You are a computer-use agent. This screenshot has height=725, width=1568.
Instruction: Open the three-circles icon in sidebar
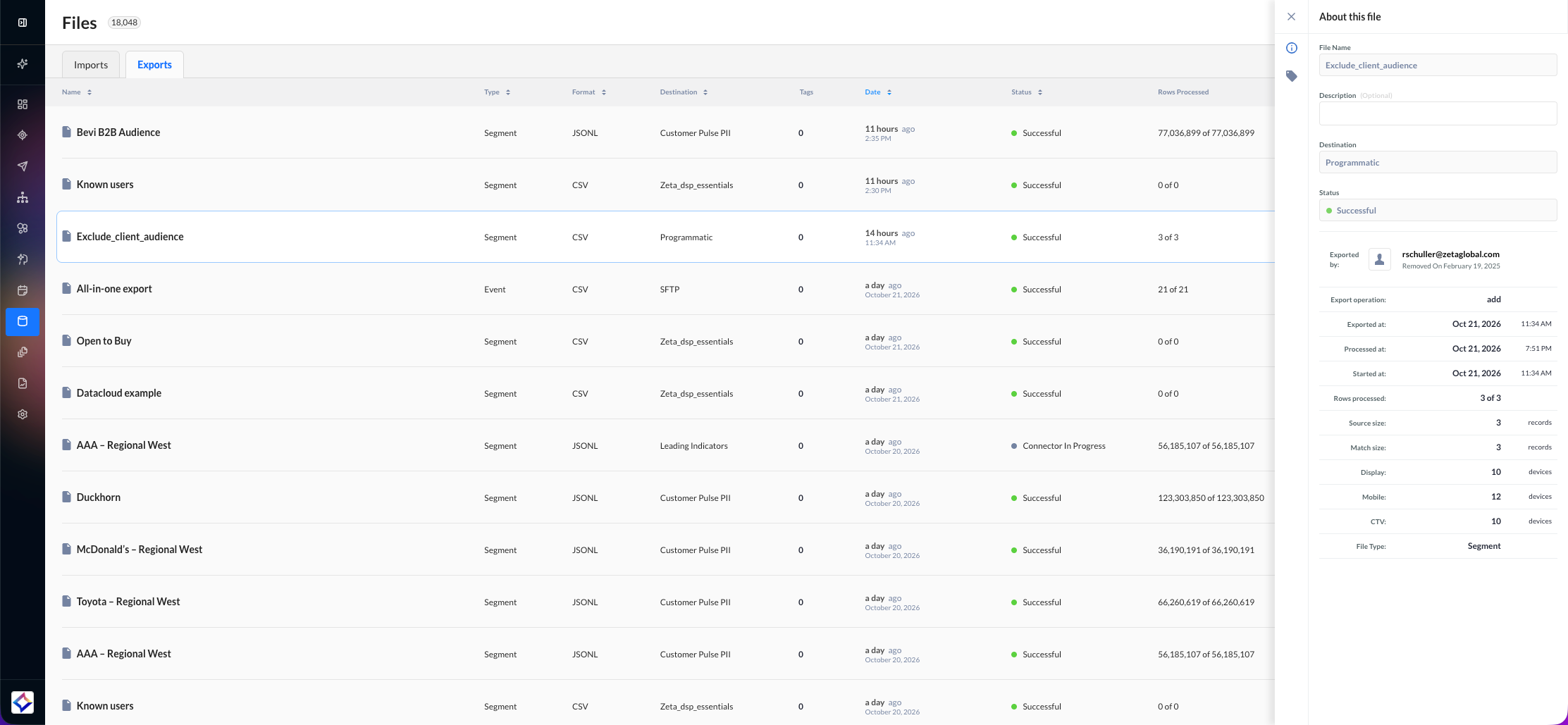[x=23, y=228]
